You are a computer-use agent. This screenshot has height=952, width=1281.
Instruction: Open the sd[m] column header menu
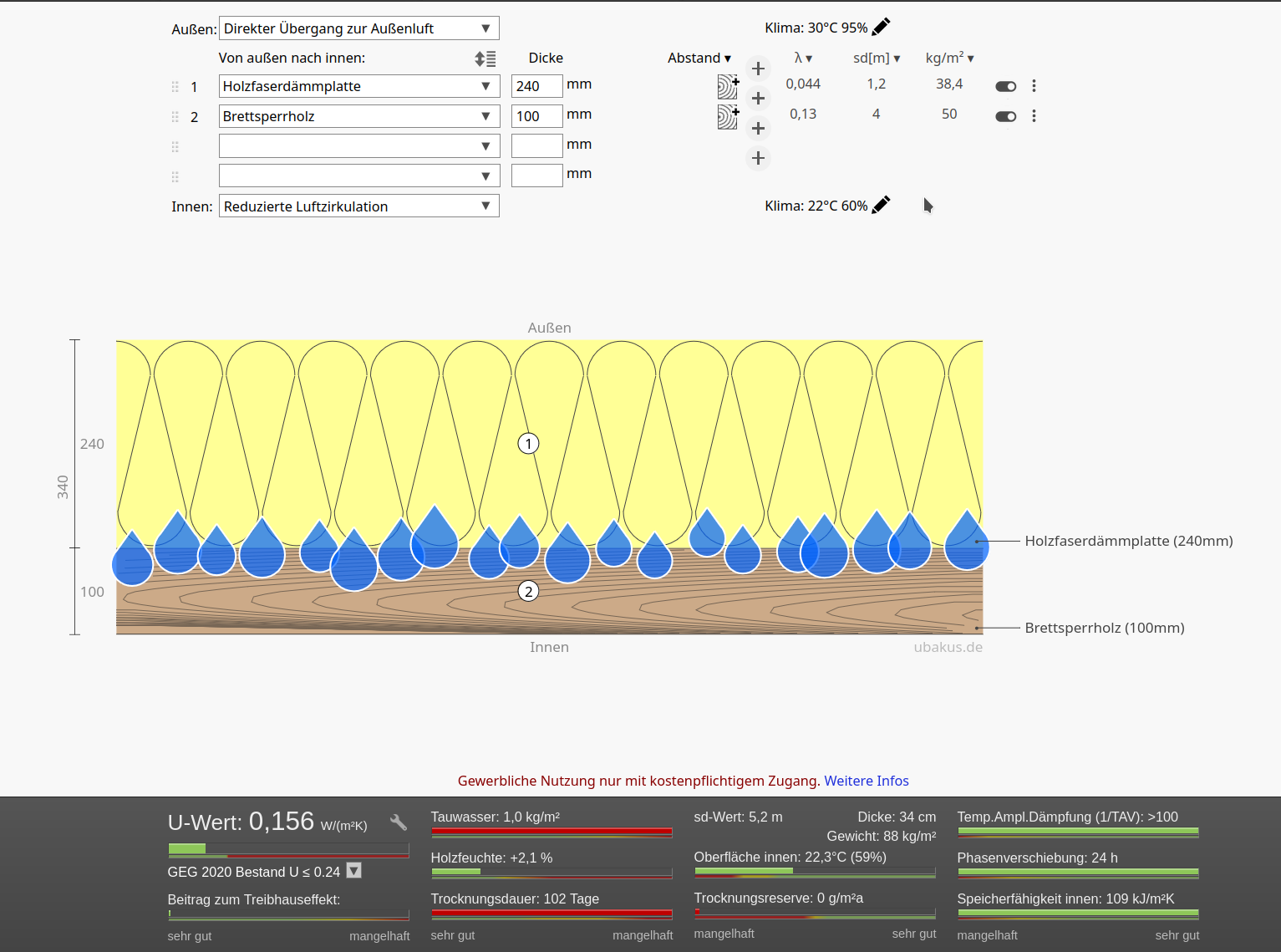[876, 59]
